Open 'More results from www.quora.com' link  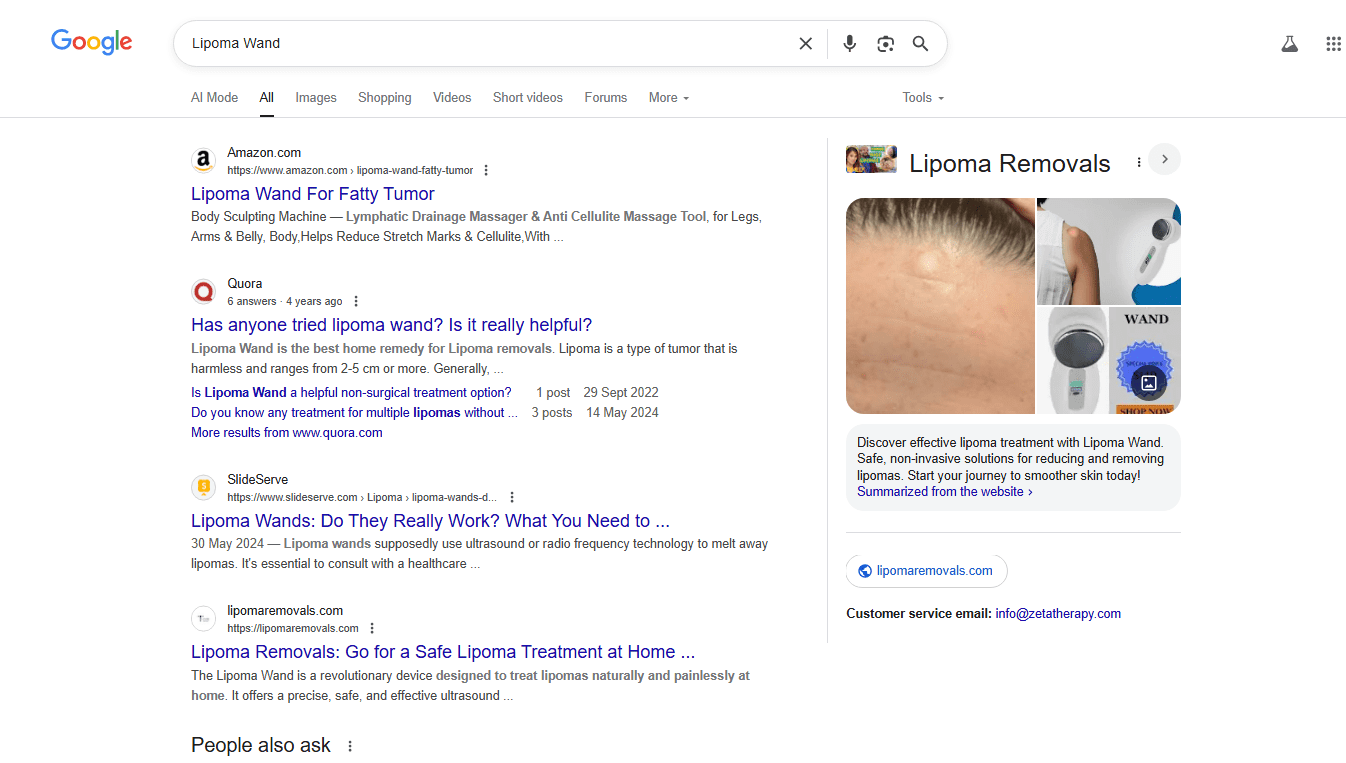pos(287,433)
